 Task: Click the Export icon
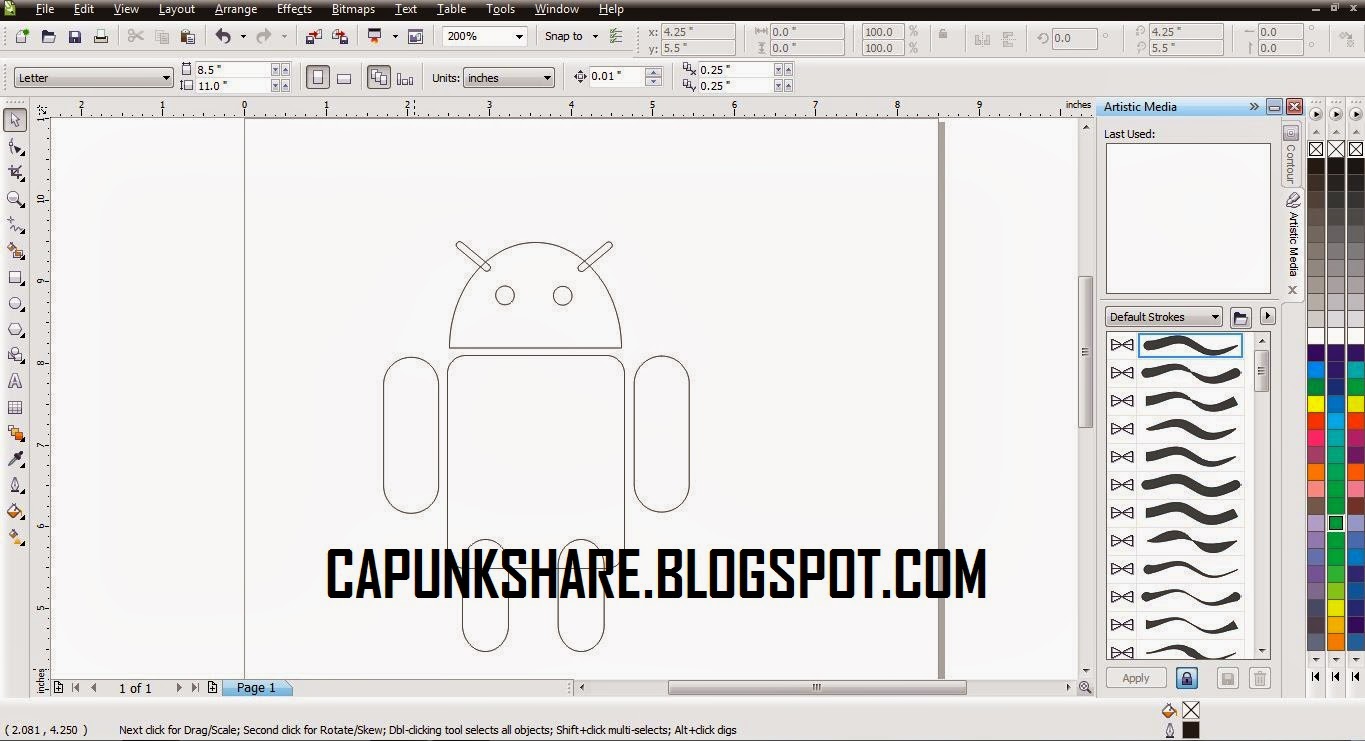pos(340,36)
